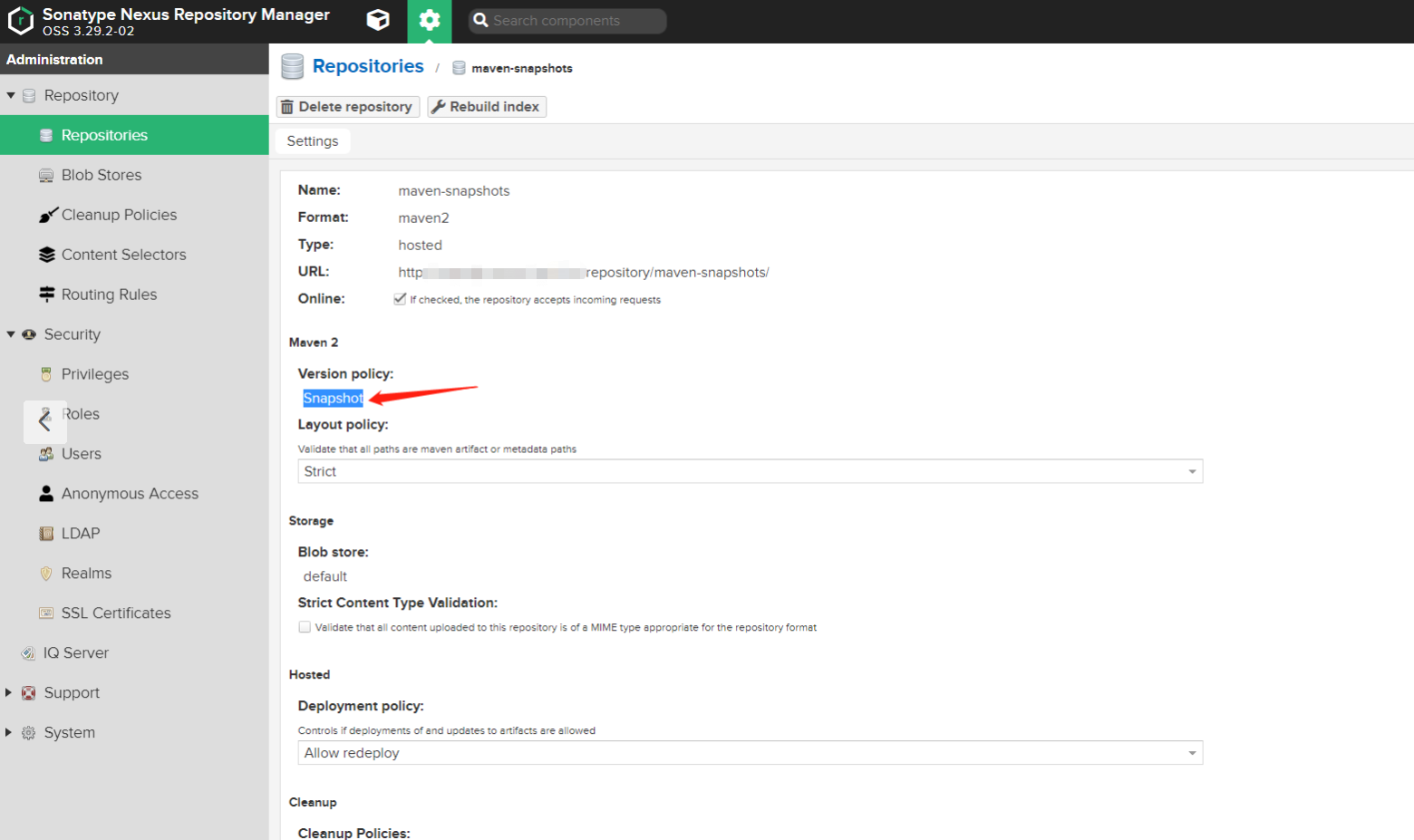Open the Layout policy dropdown showing Strict
Image resolution: width=1414 pixels, height=840 pixels.
(x=1191, y=470)
